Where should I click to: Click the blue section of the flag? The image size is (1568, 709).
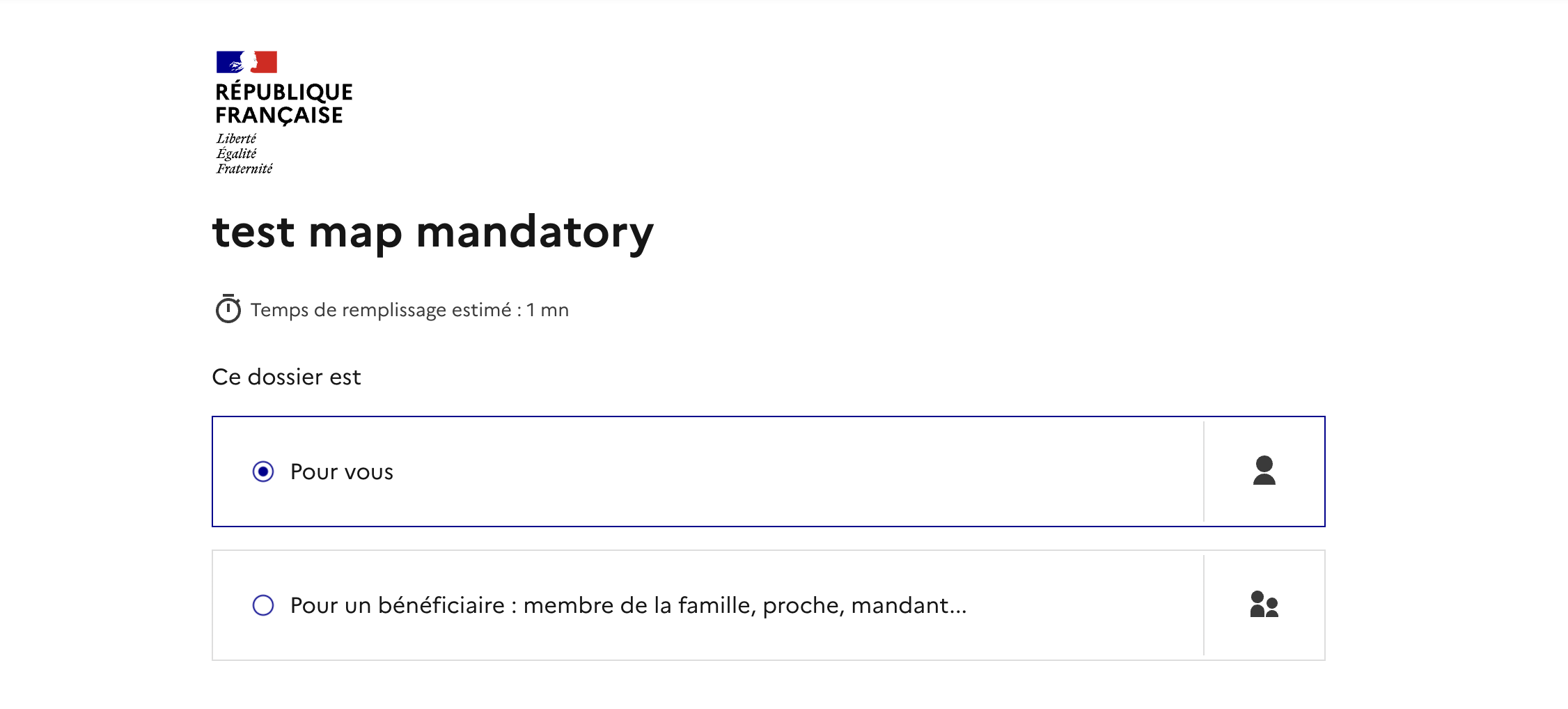pyautogui.click(x=227, y=62)
